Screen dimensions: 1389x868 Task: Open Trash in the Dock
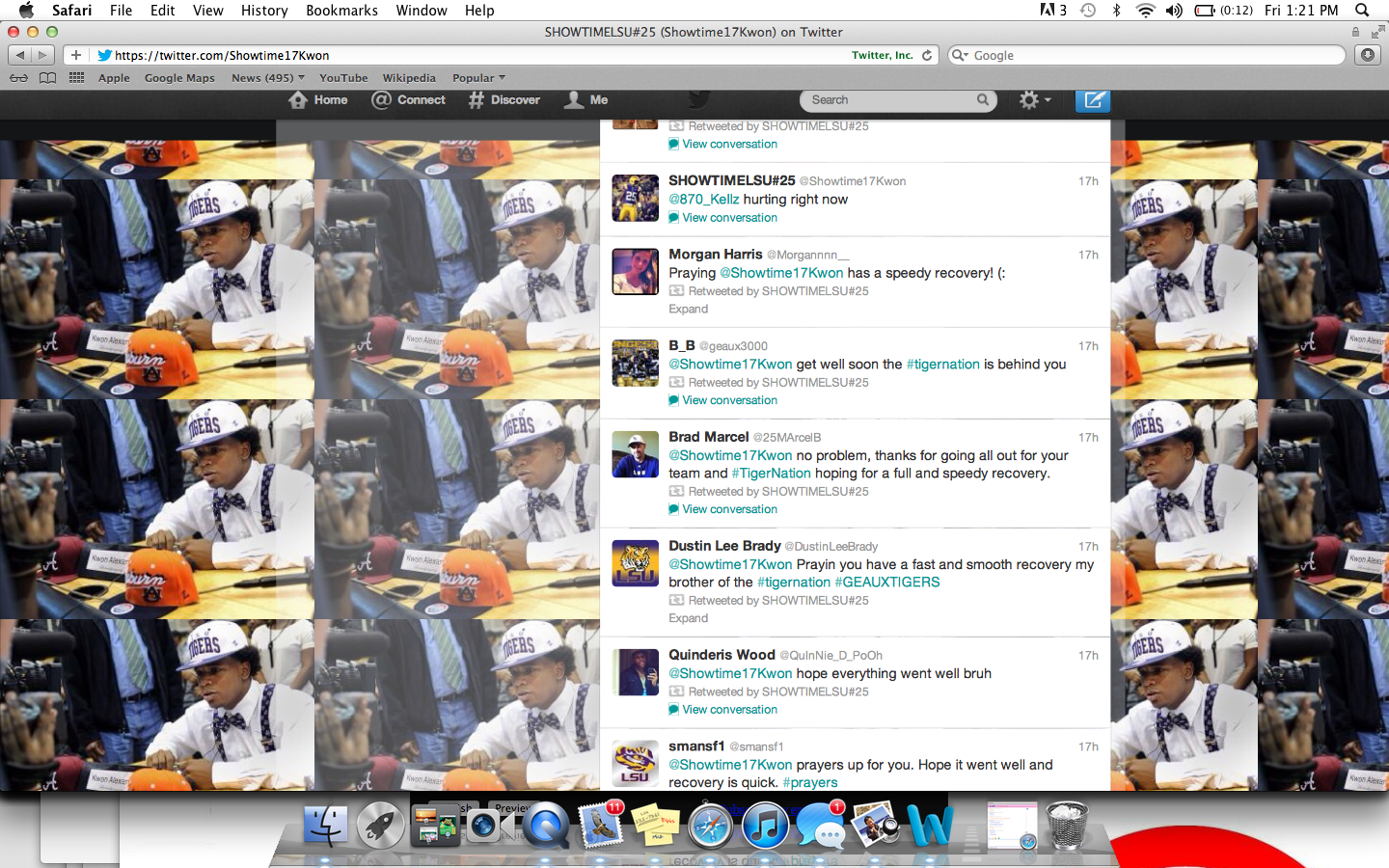coord(1067,827)
